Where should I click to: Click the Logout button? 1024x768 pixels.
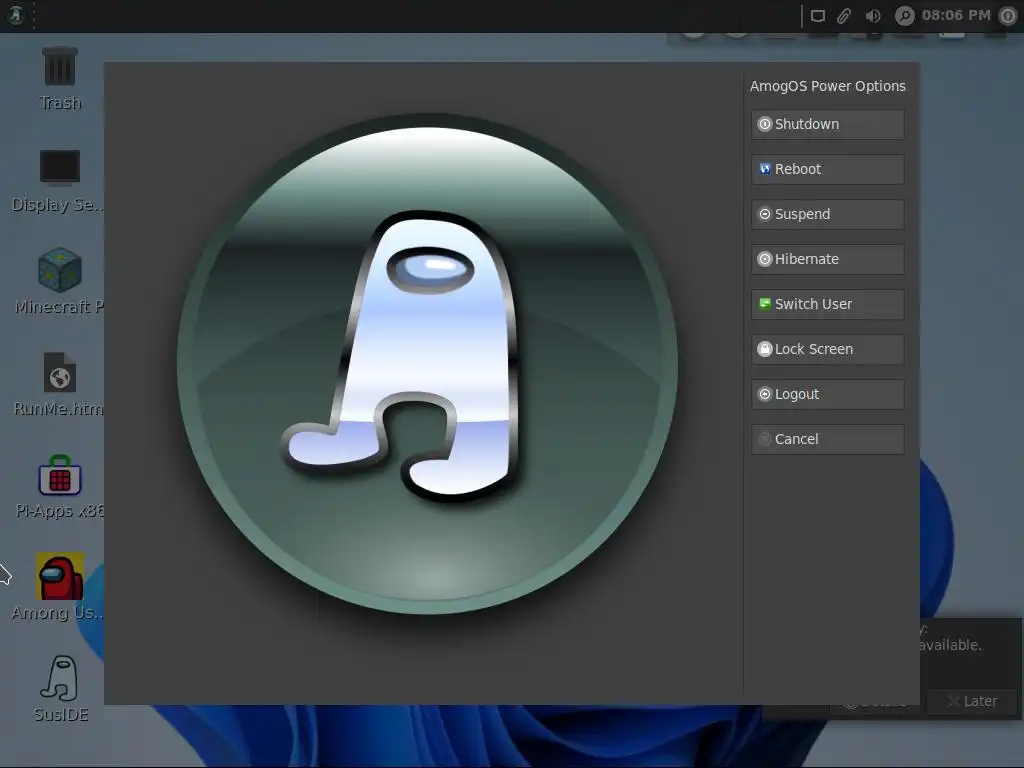[x=827, y=394]
